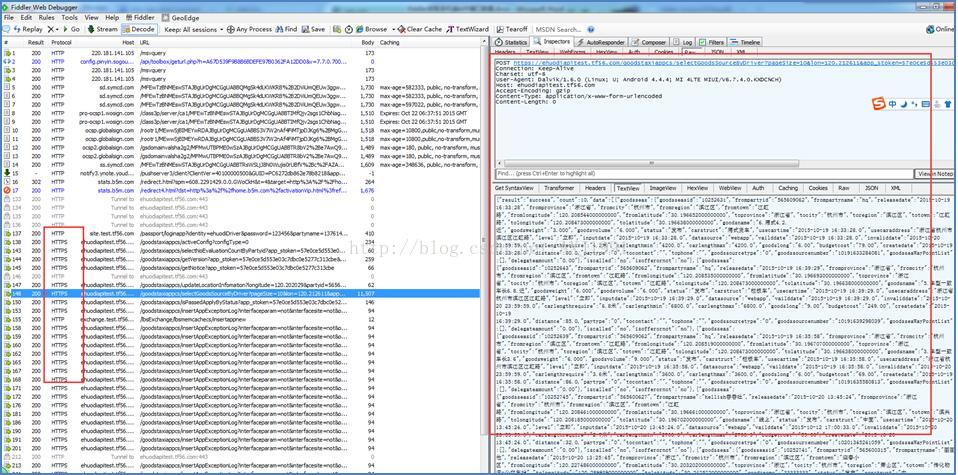
Task: Click the Online status indicator
Action: pyautogui.click(x=940, y=29)
